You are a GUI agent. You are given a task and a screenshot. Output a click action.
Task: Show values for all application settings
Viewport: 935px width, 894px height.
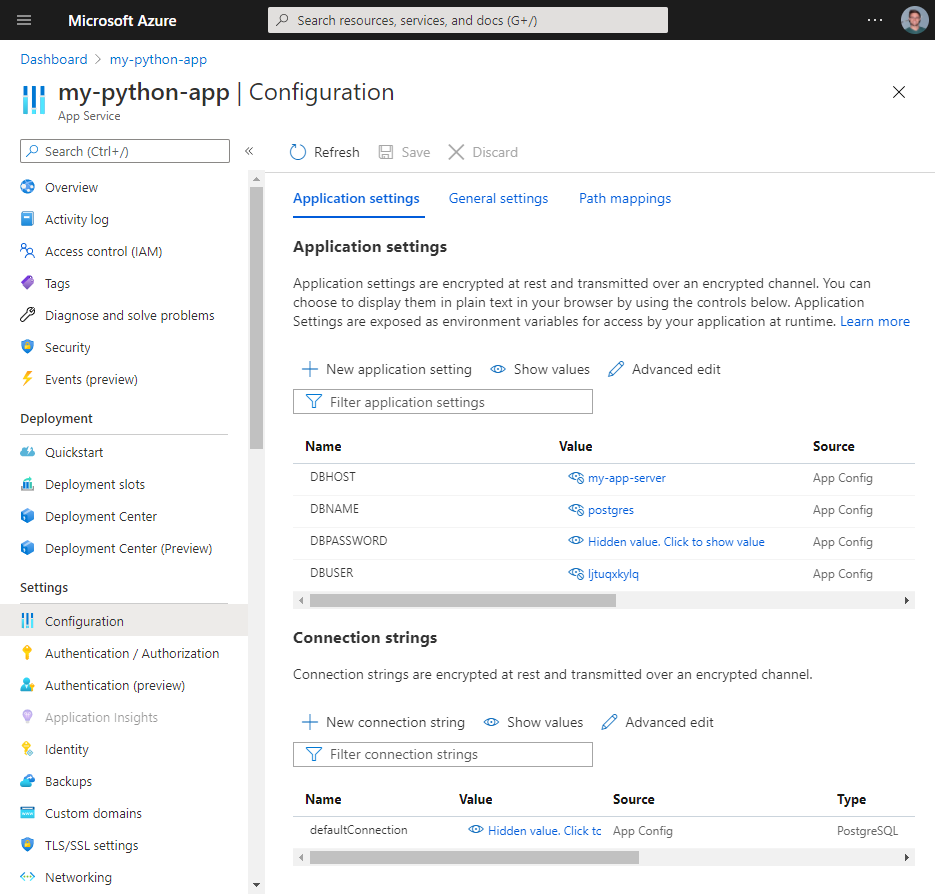coord(540,369)
